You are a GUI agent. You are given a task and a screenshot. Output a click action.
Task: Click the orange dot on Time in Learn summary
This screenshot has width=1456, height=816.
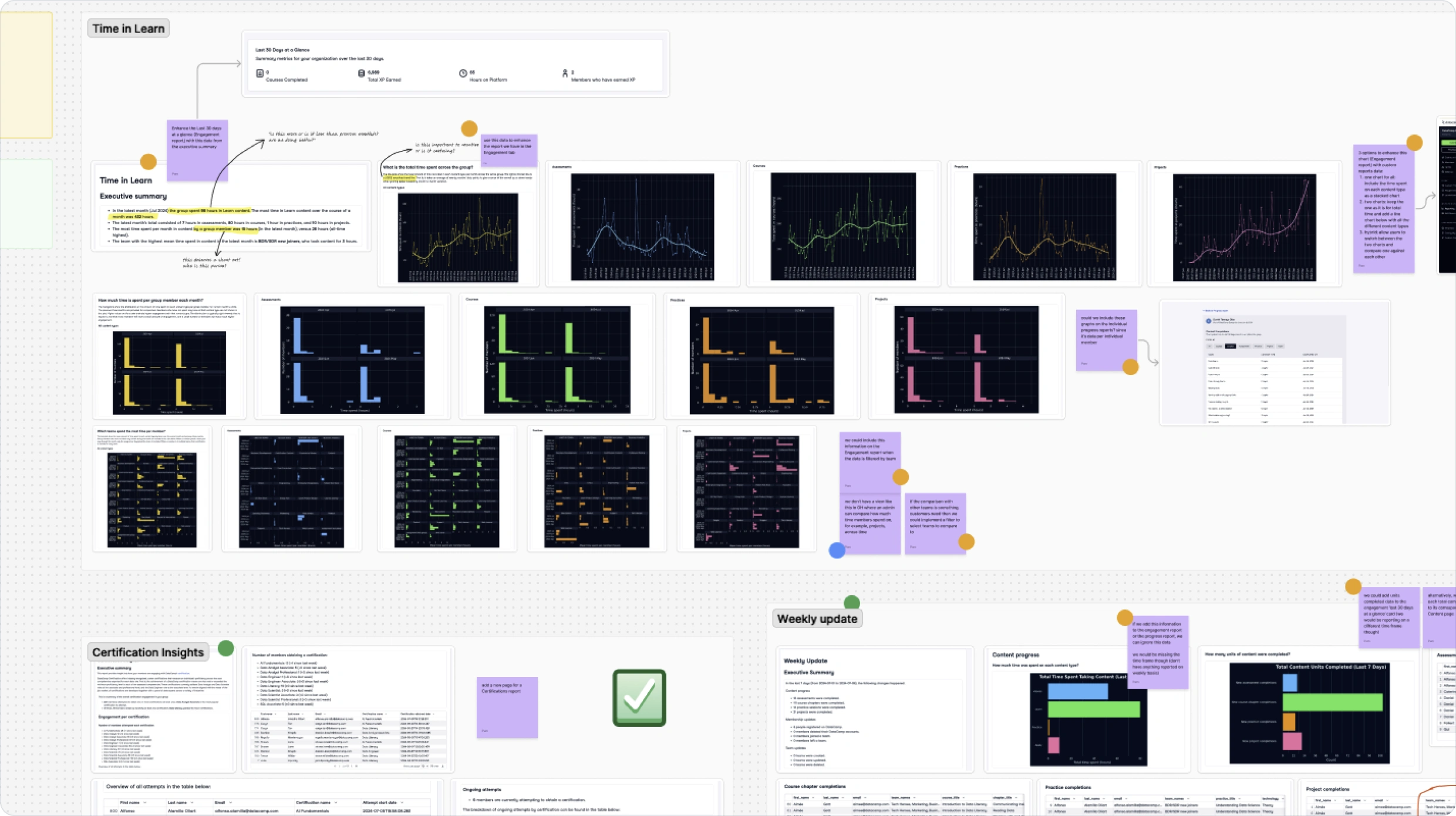point(149,161)
